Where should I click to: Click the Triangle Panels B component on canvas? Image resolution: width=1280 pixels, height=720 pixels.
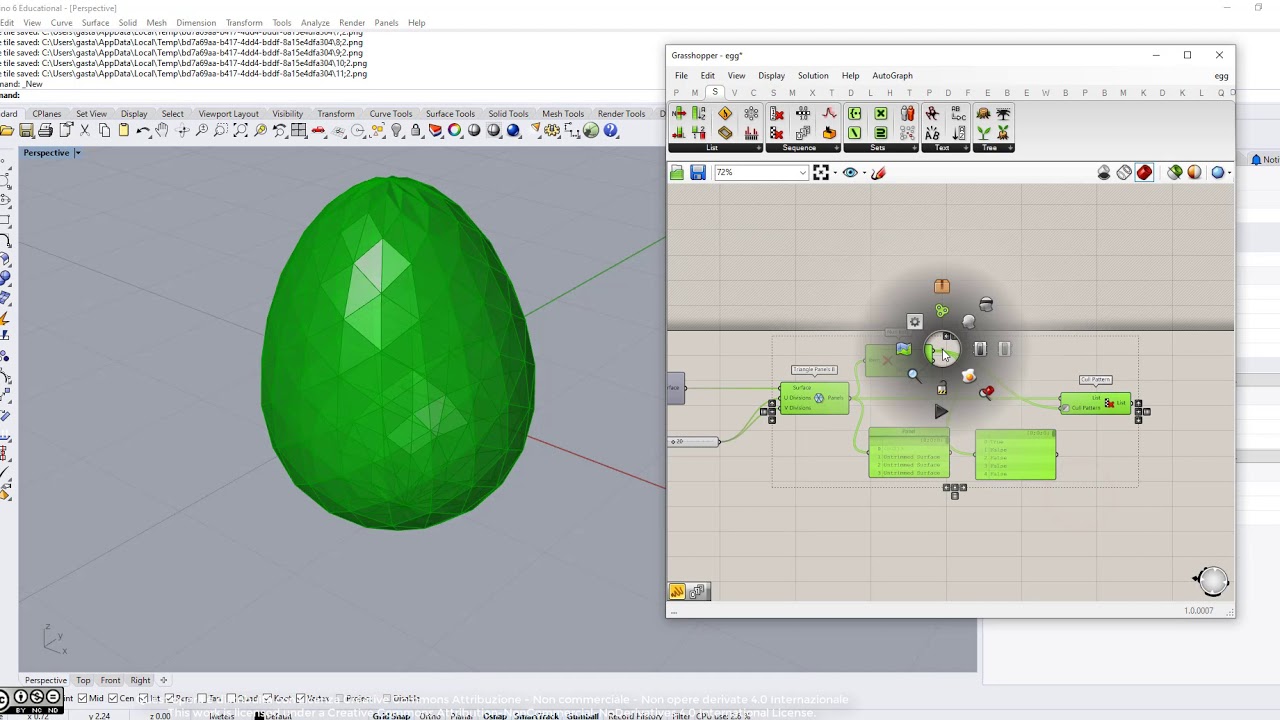pyautogui.click(x=815, y=398)
